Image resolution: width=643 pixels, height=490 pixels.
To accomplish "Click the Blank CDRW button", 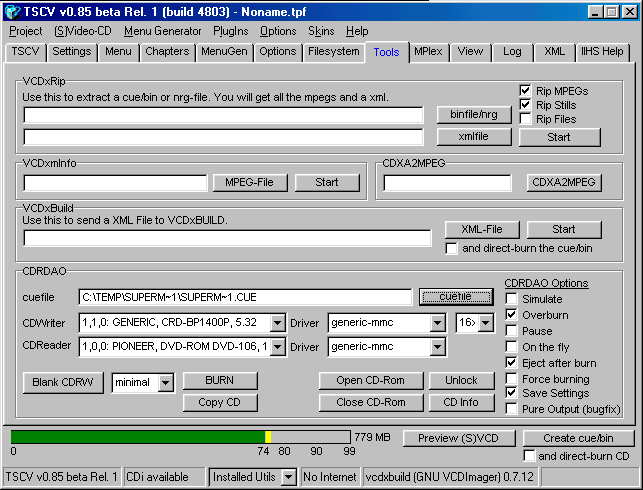I will [62, 382].
